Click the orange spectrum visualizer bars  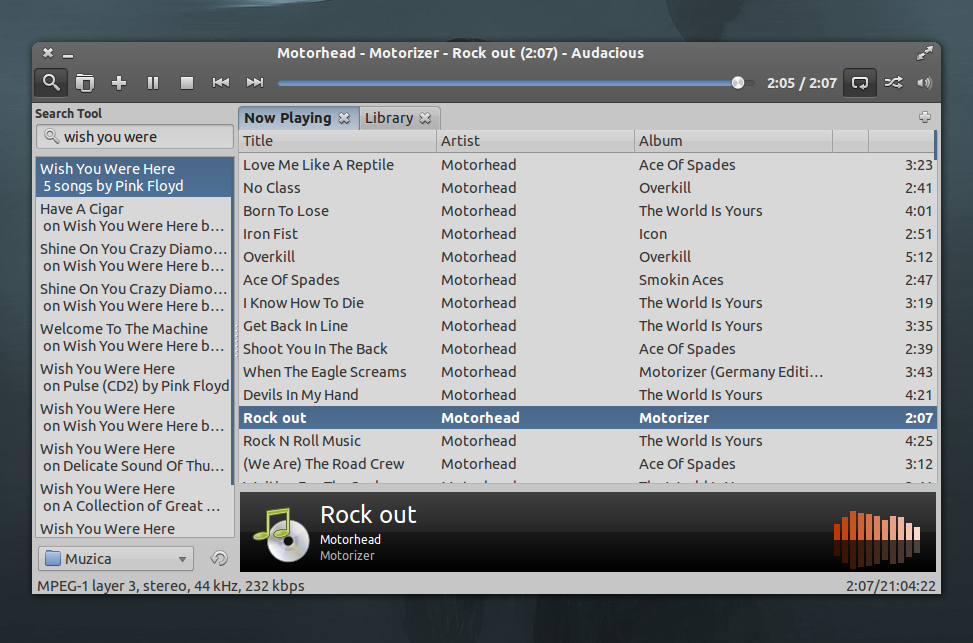(x=877, y=537)
